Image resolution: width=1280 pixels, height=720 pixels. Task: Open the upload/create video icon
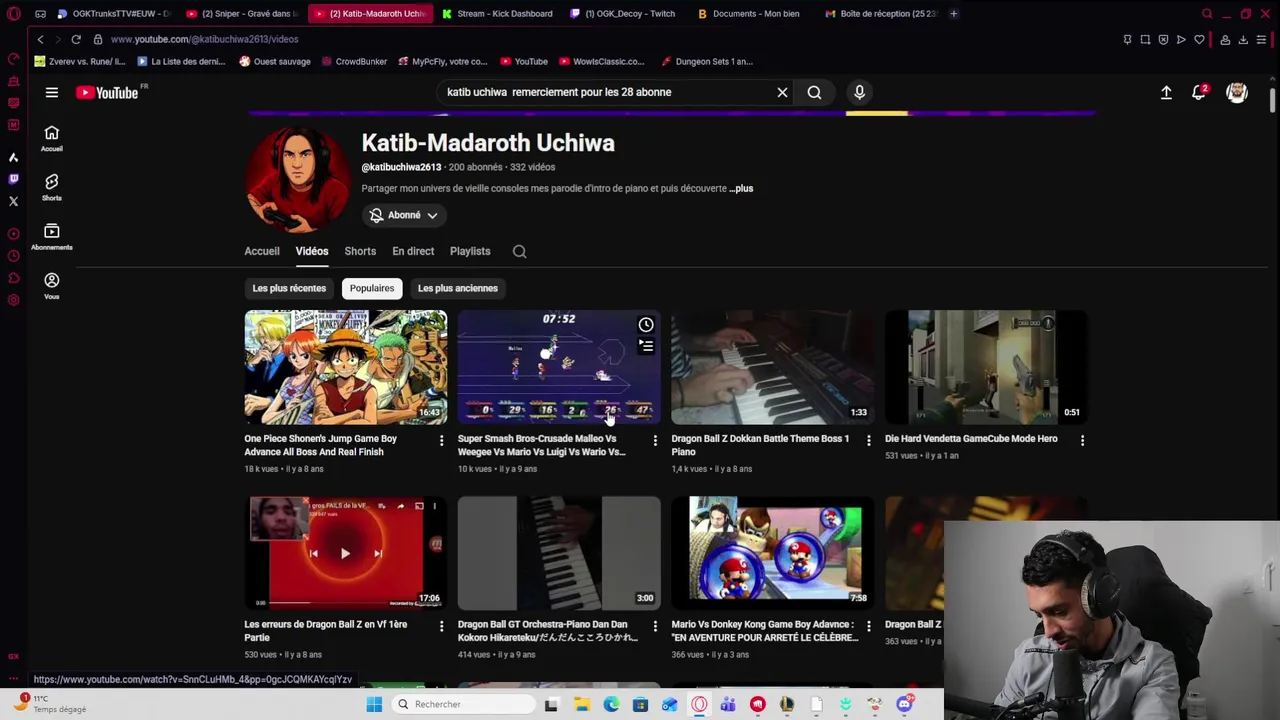tap(1166, 92)
